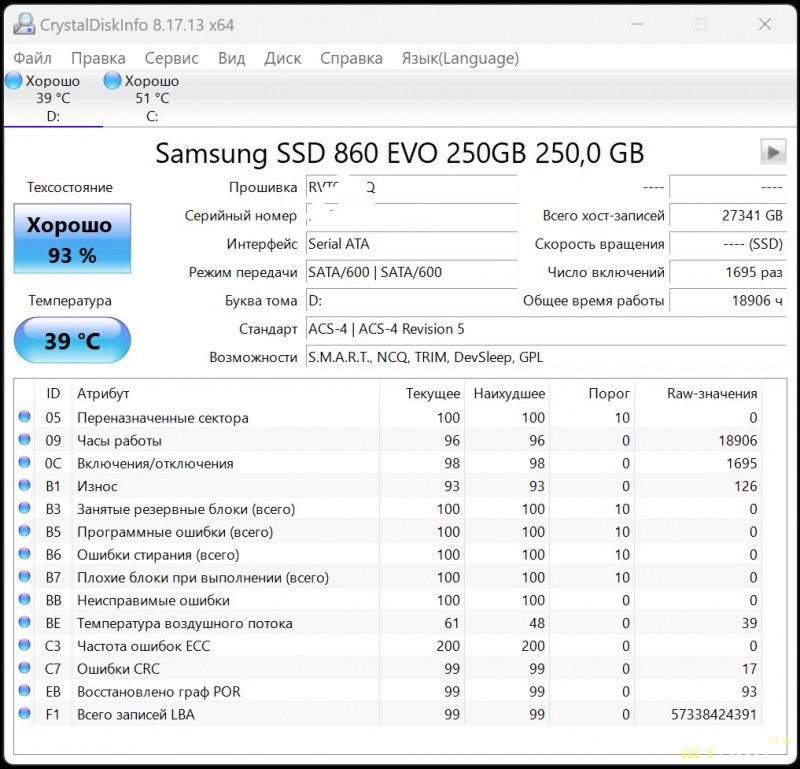Click the Хорошо 93 % health status button
This screenshot has height=769, width=800.
point(72,238)
